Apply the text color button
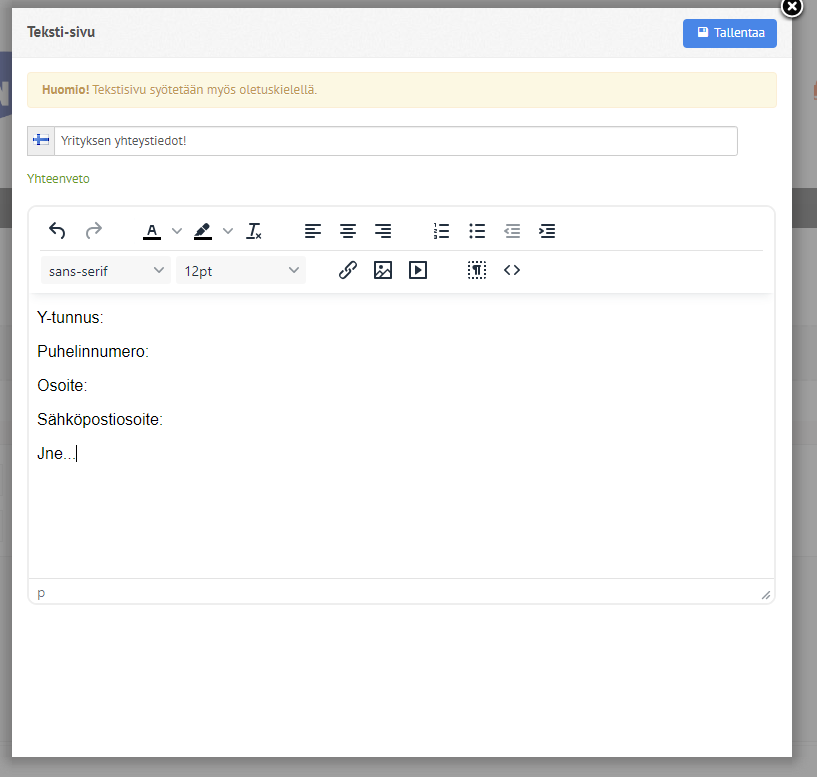 (x=152, y=231)
